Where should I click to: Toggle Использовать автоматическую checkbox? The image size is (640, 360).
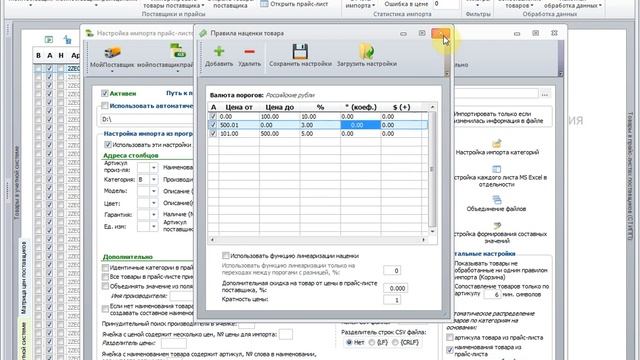pyautogui.click(x=105, y=106)
